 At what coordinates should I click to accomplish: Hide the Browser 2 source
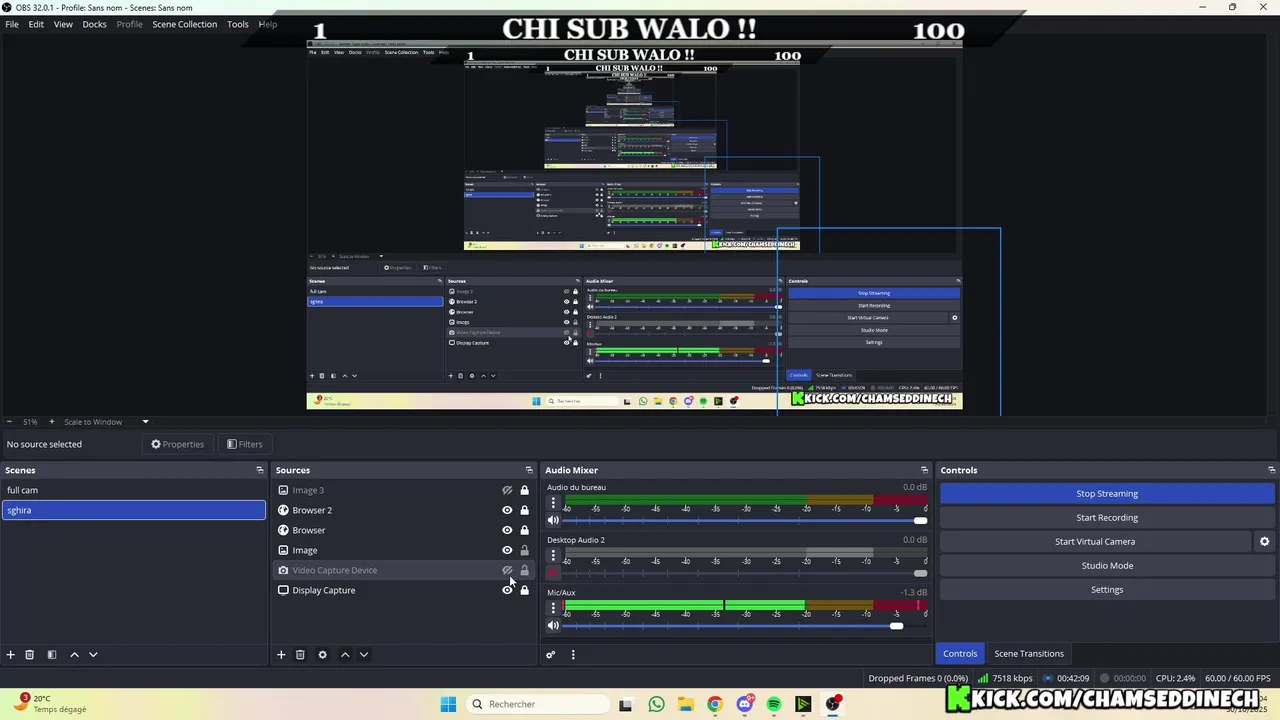tap(507, 510)
